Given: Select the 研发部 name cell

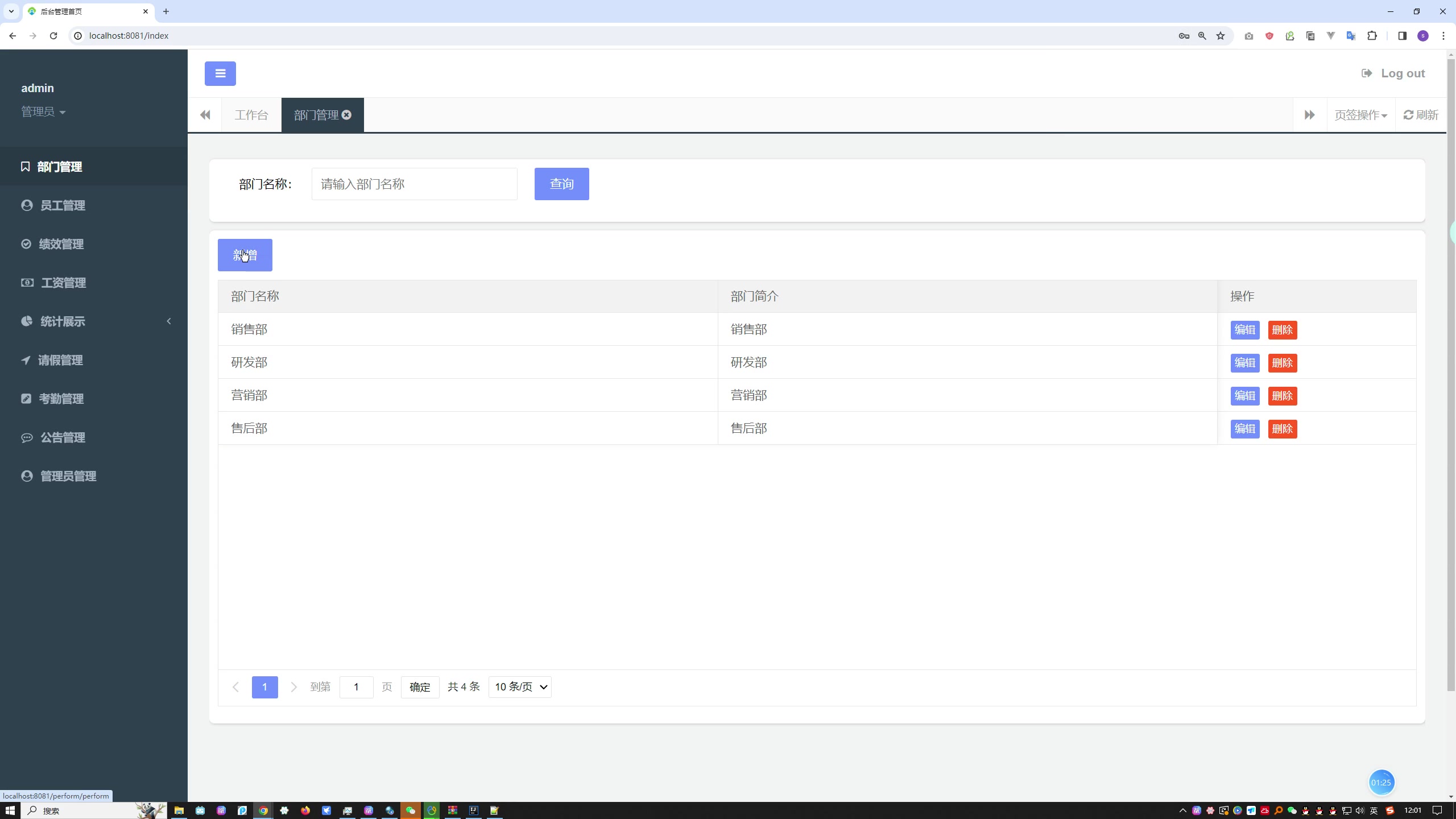Looking at the screenshot, I should click(x=468, y=362).
